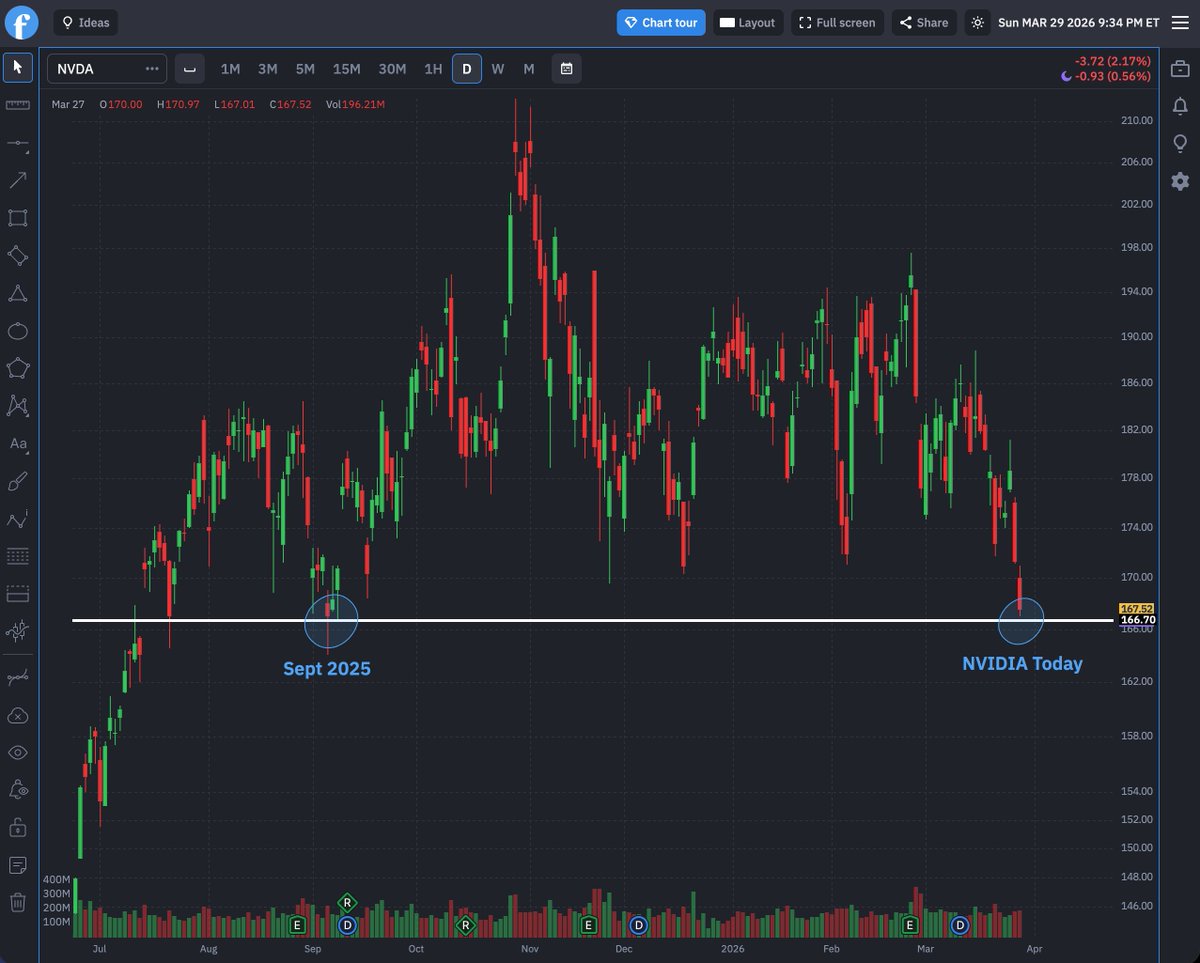Viewport: 1200px width, 963px height.
Task: Select the W weekly timeframe
Action: point(498,69)
